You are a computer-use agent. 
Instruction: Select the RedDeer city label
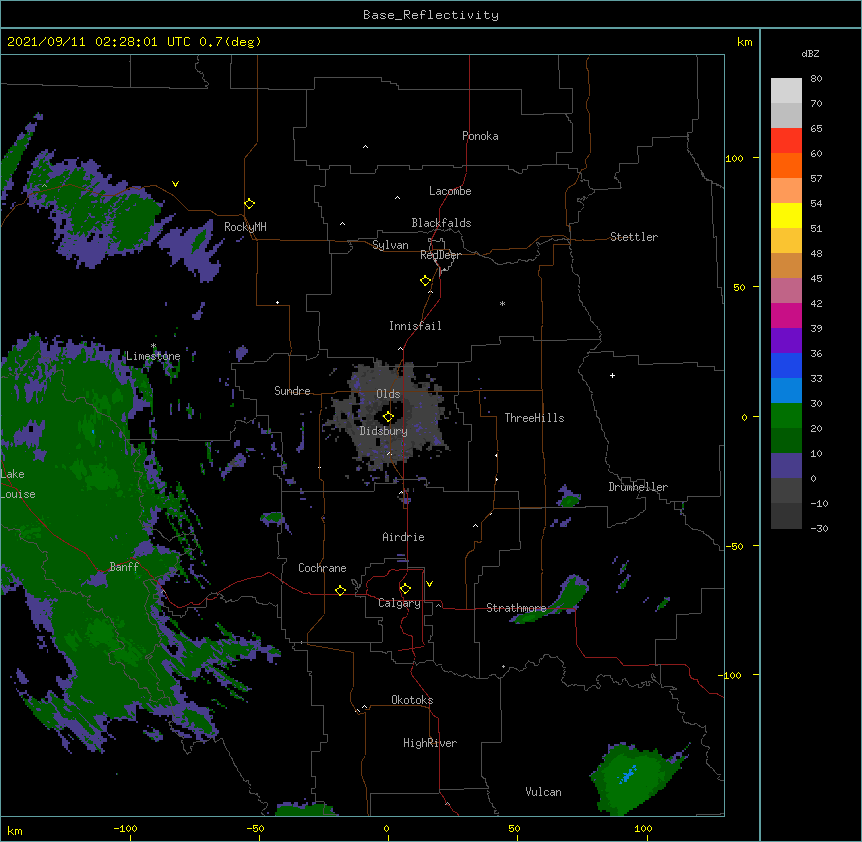tap(440, 255)
